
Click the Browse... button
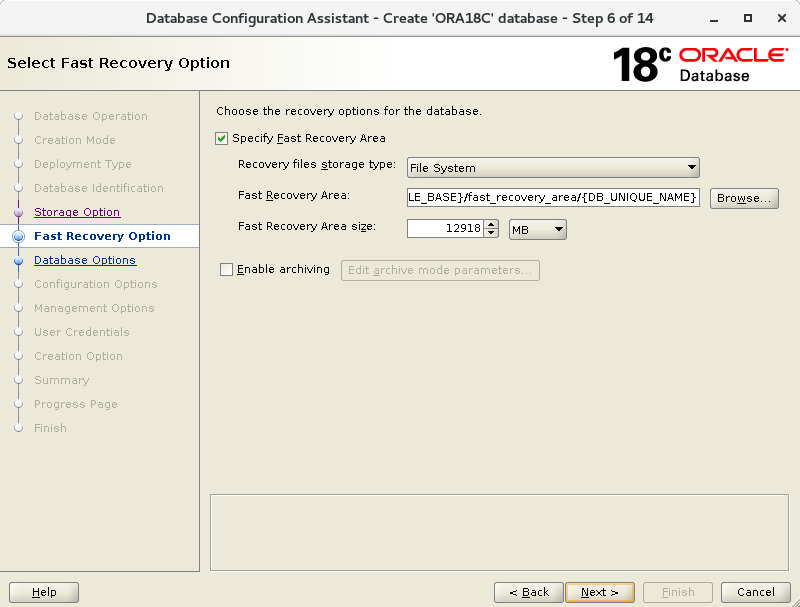click(744, 198)
